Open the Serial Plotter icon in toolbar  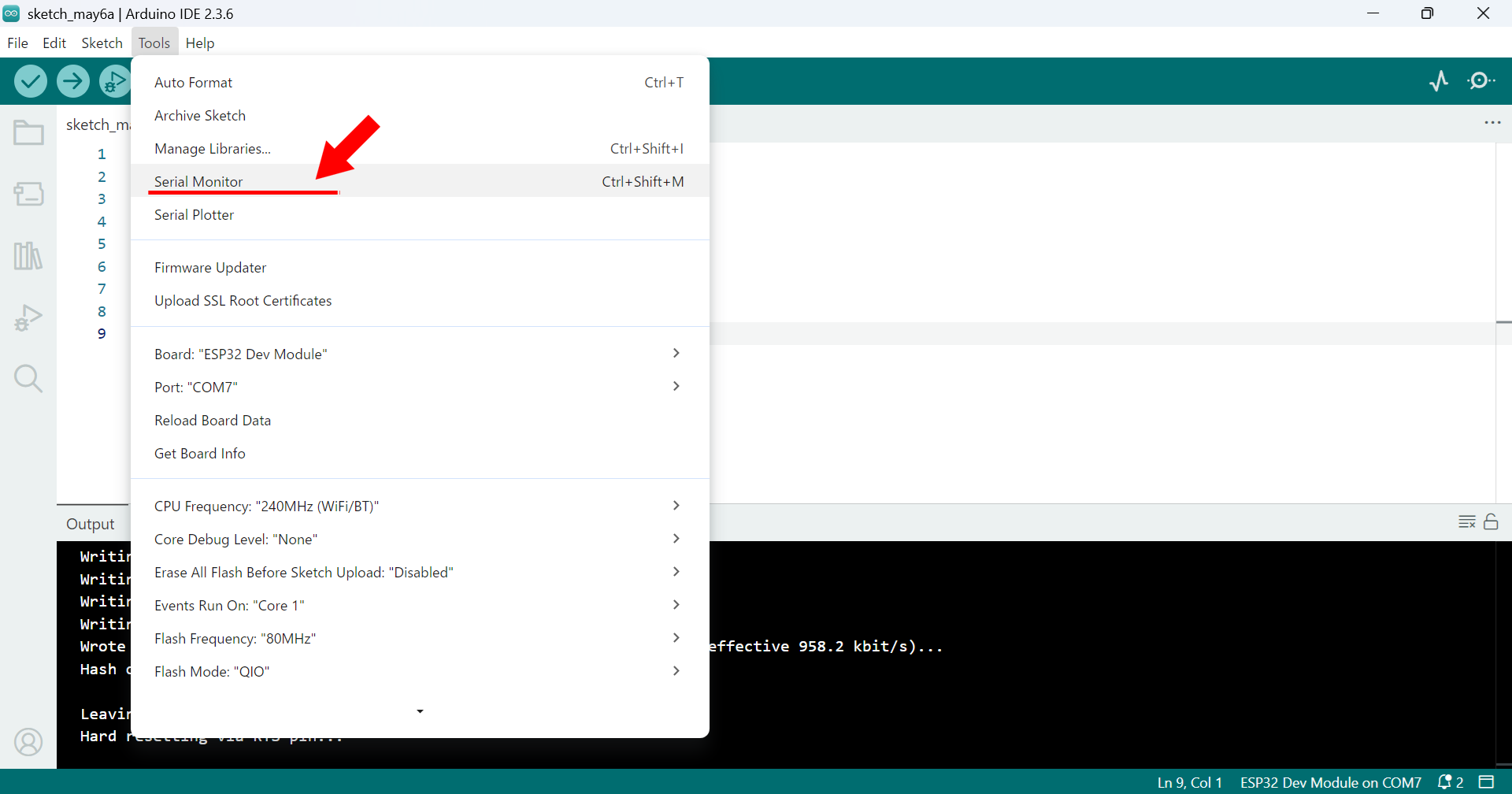tap(1439, 81)
